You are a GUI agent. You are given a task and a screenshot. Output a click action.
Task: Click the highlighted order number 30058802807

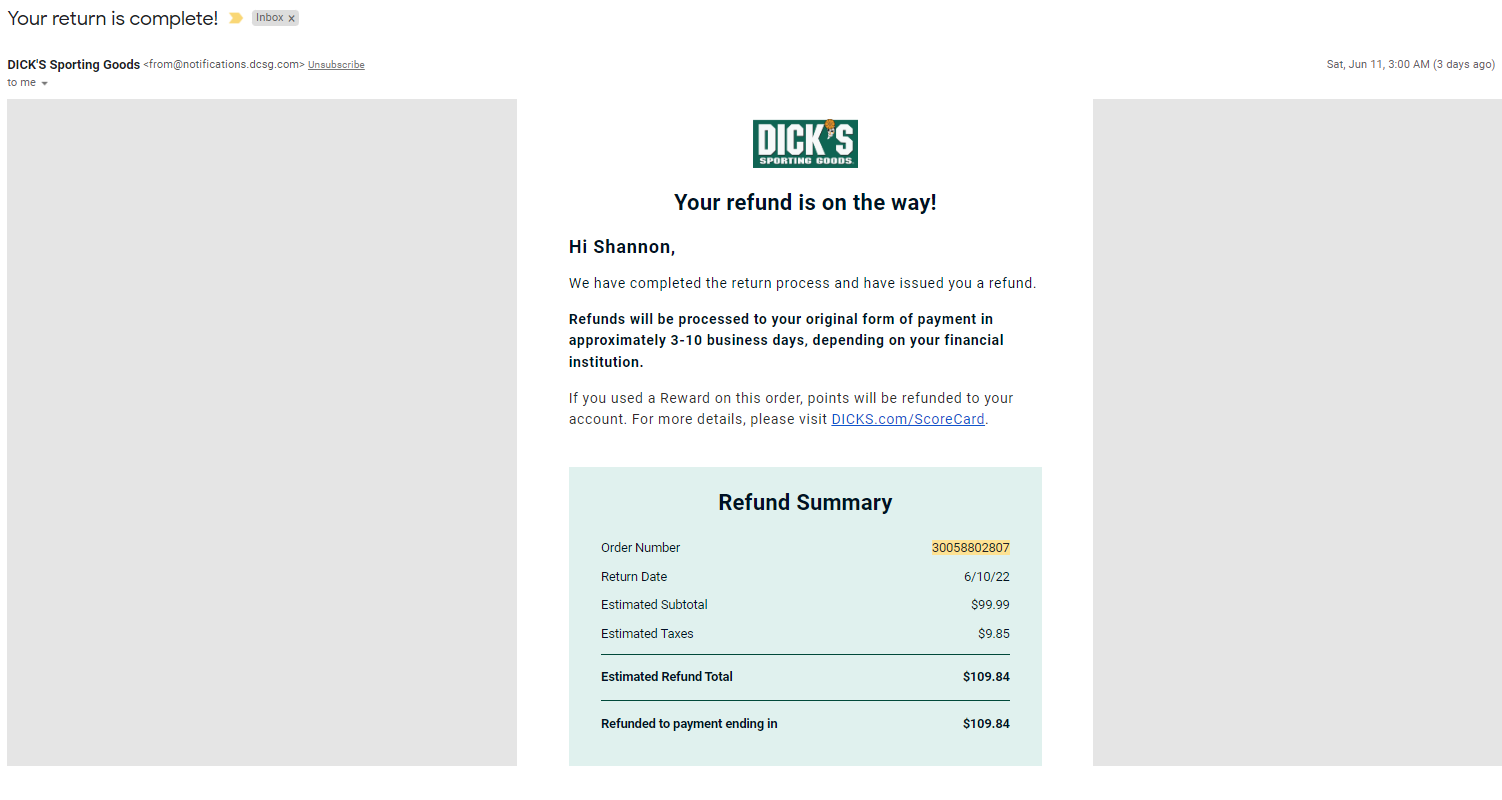pyautogui.click(x=970, y=548)
